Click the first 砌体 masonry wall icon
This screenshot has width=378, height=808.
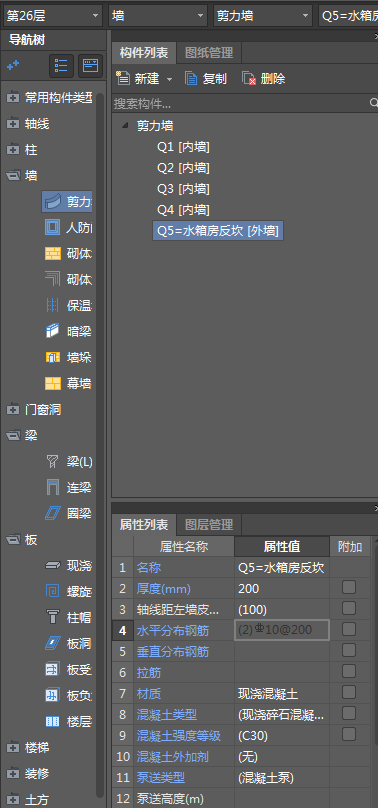pos(53,254)
